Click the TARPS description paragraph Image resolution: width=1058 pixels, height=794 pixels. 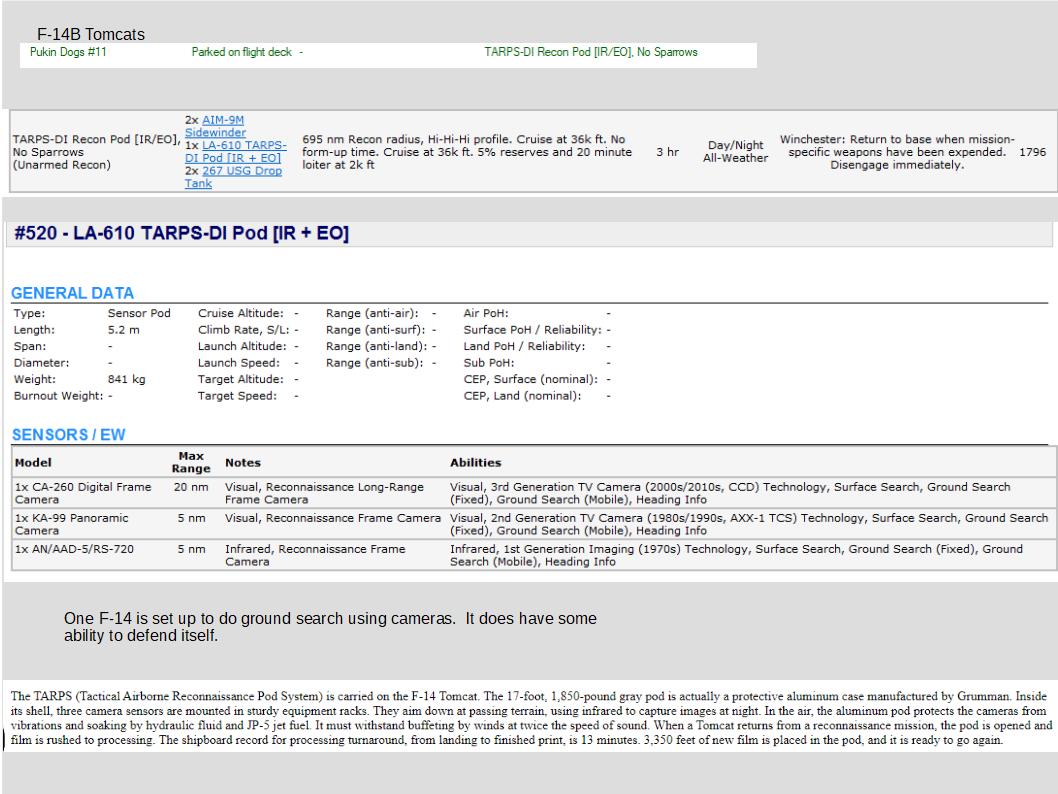[531, 718]
